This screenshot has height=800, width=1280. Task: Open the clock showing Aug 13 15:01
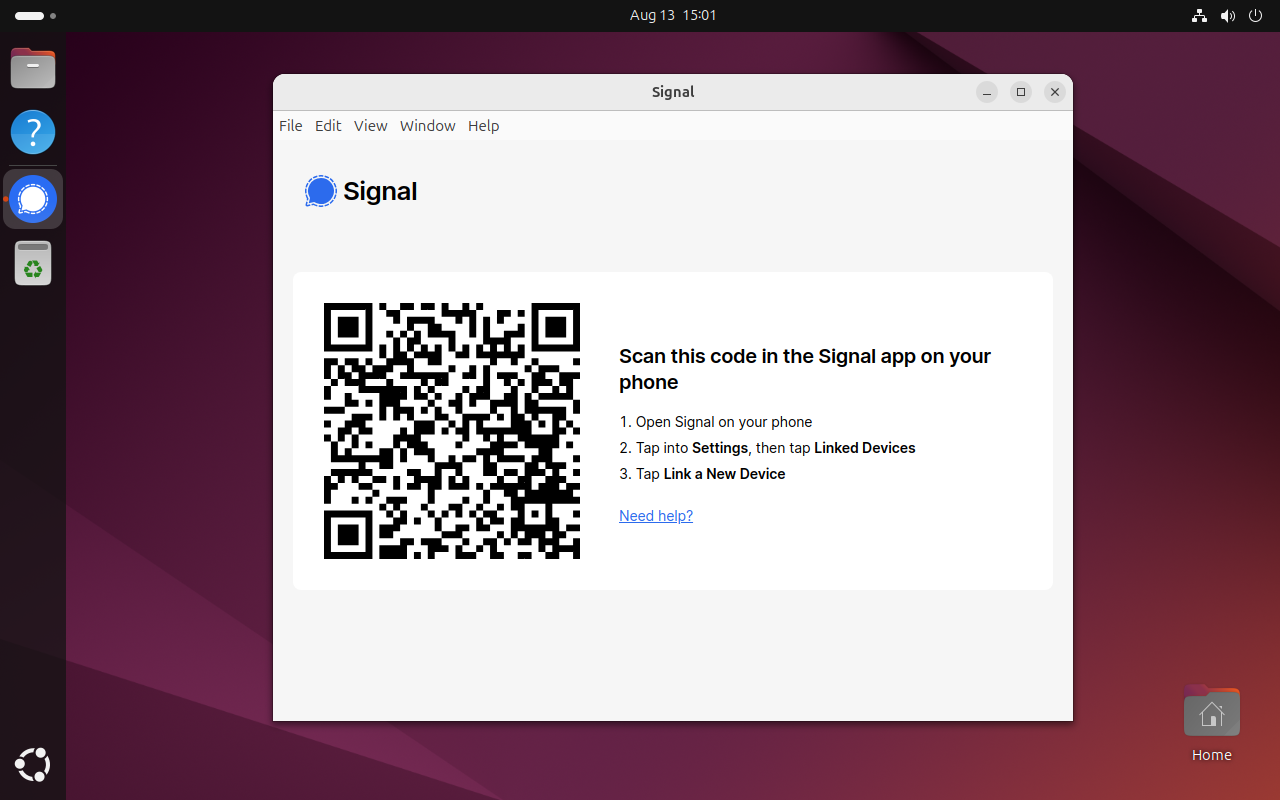[x=673, y=16]
